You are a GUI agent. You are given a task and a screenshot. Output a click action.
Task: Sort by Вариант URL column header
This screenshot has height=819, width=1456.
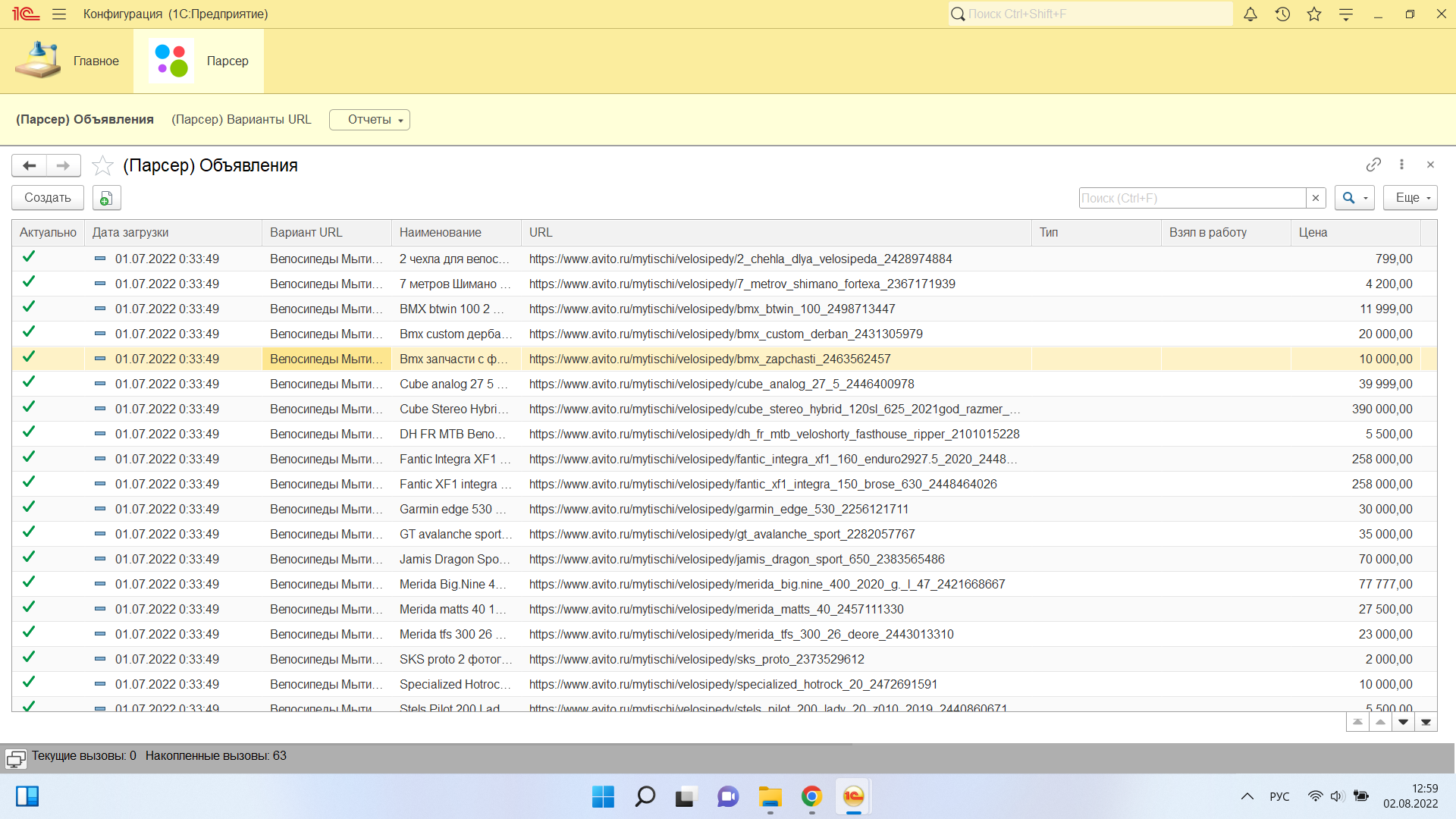[x=327, y=233]
